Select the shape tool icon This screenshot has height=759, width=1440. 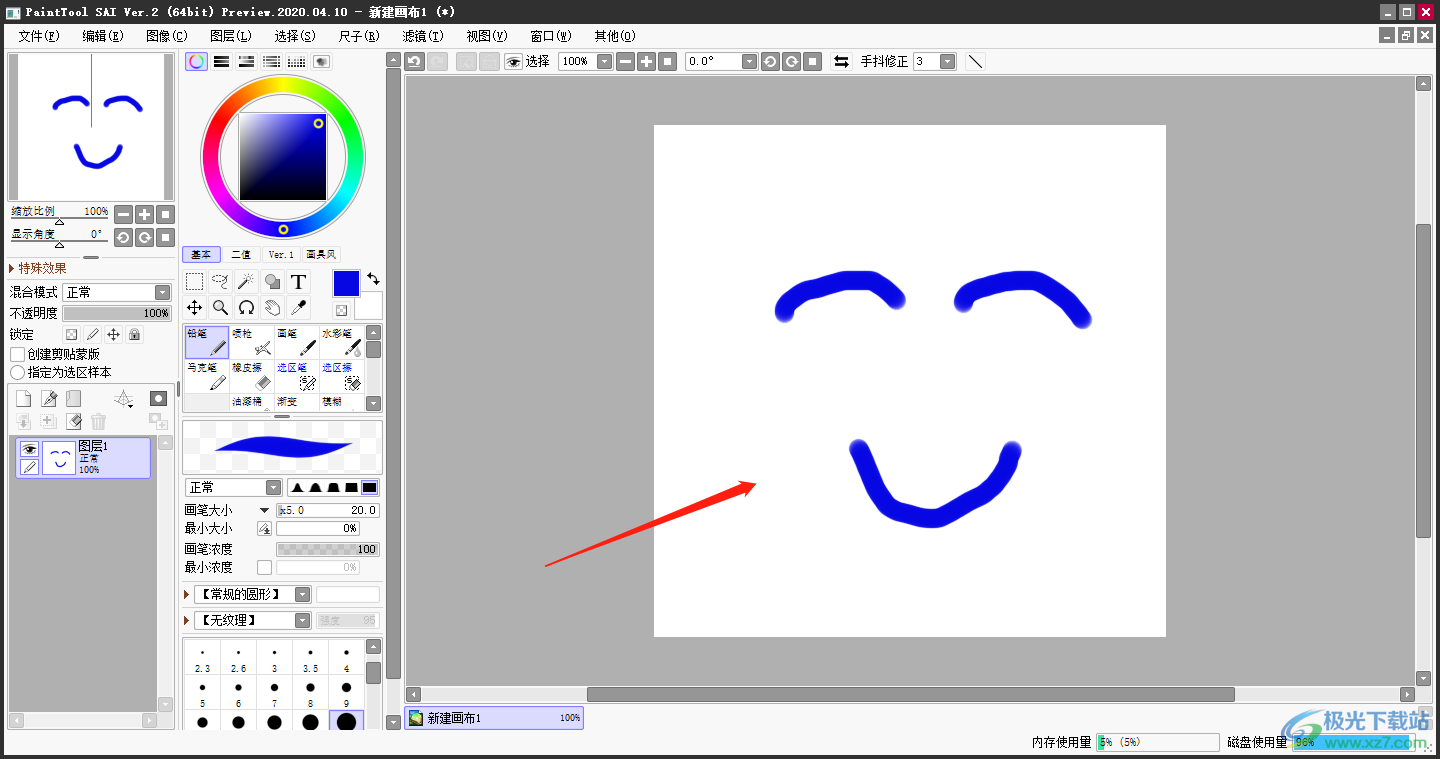(272, 282)
